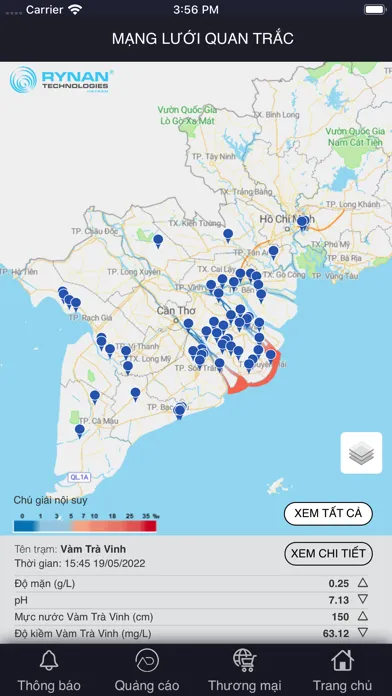Viewport: 392px width, 696px height.
Task: Tap downward triangle on Độ kiềm row
Action: [x=363, y=633]
